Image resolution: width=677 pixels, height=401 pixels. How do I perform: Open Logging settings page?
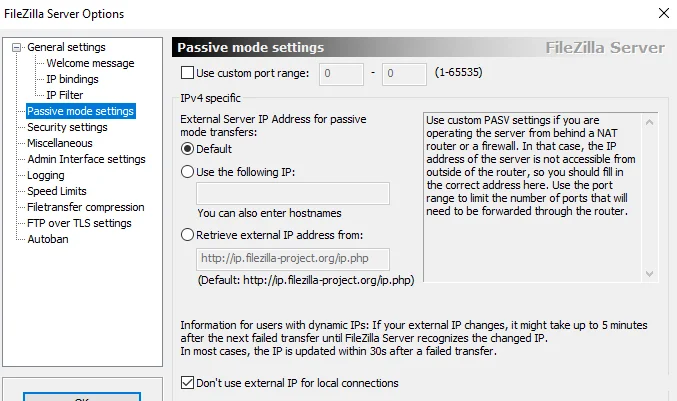[46, 175]
